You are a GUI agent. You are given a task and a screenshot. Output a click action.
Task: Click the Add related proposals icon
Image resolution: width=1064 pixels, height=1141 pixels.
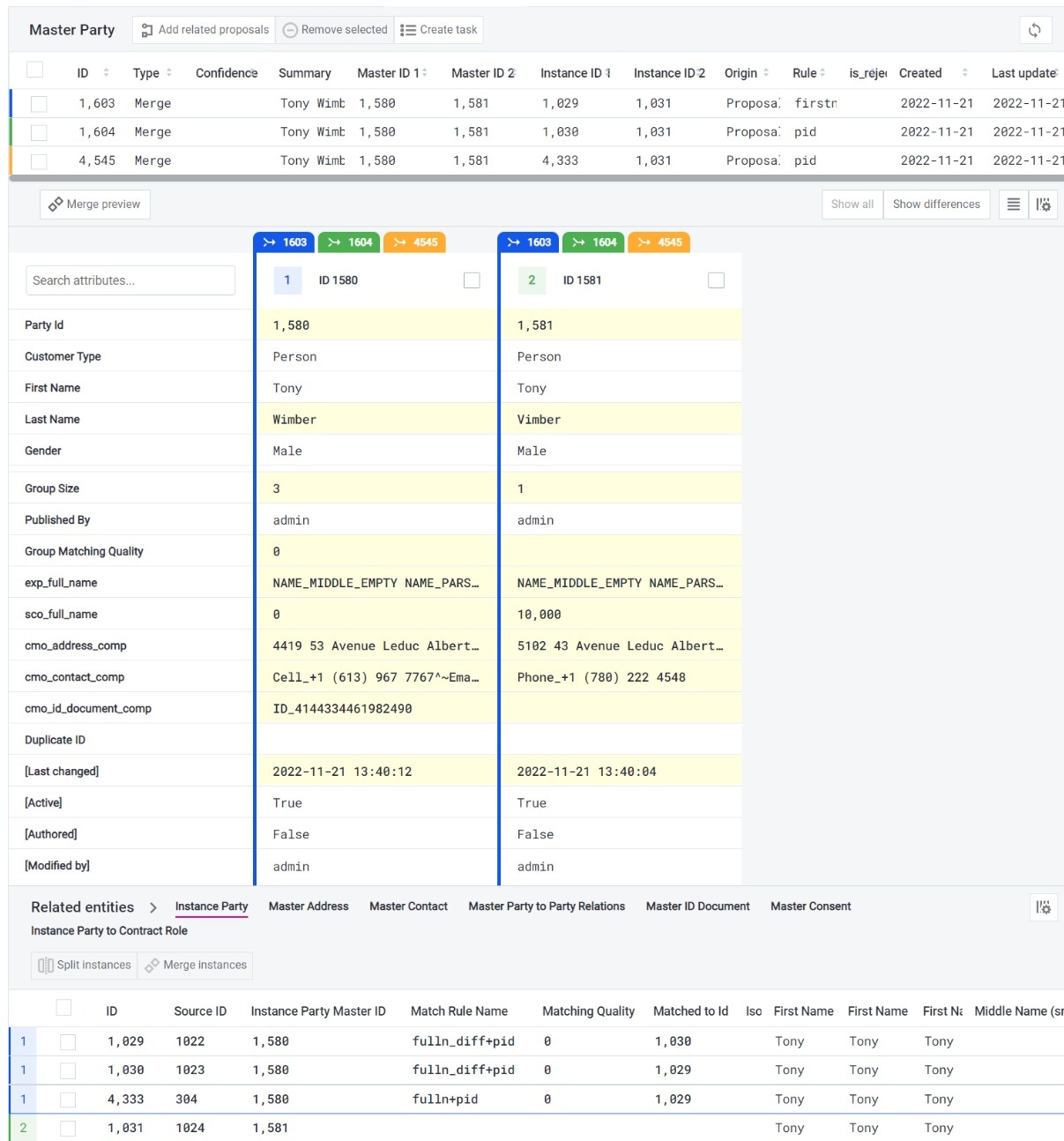click(x=145, y=29)
